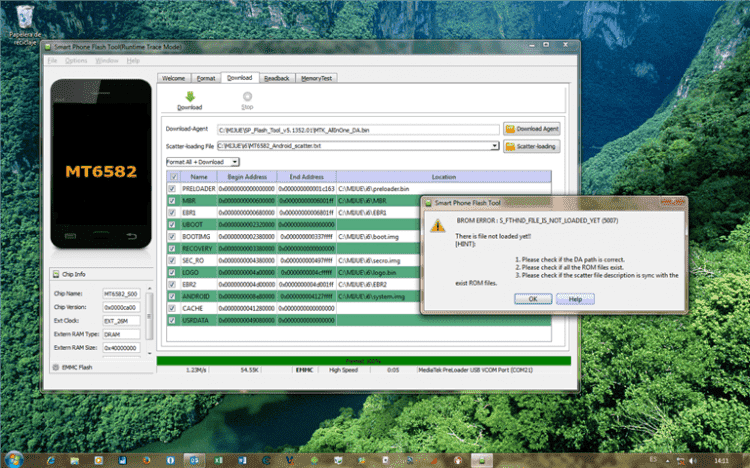Click the Chip Info scrollbar up arrow
The height and width of the screenshot is (468, 750).
[x=149, y=289]
